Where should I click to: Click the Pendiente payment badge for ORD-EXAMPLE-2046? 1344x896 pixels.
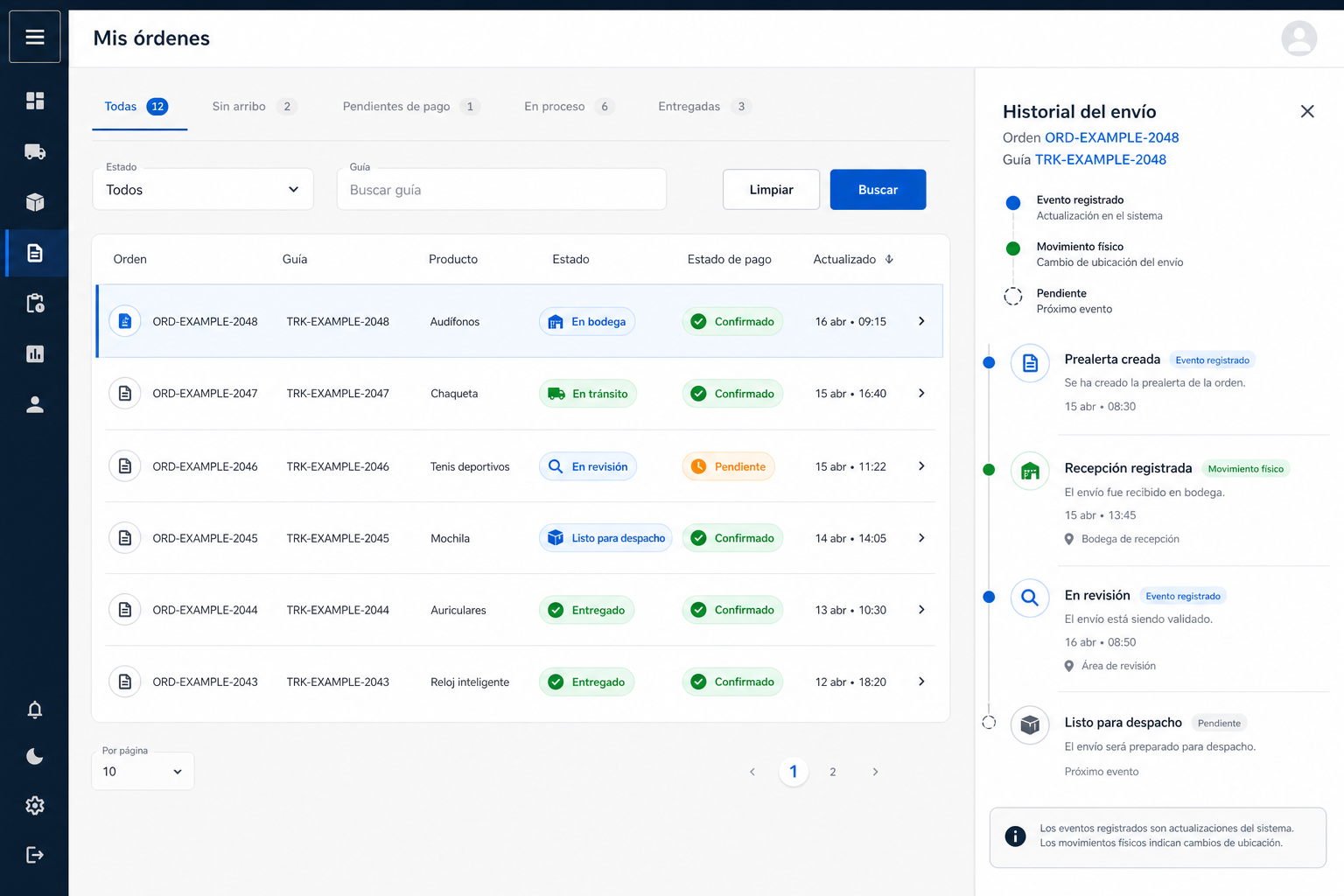[x=728, y=466]
